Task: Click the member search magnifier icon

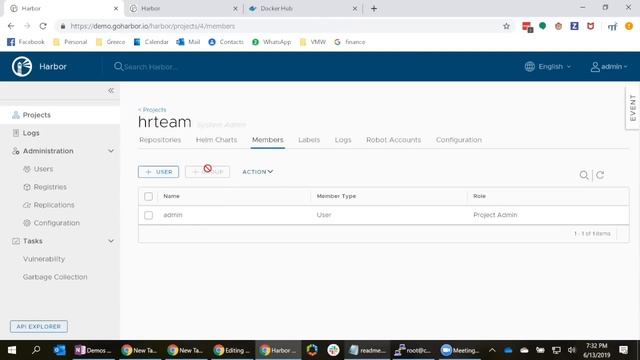Action: tap(584, 175)
